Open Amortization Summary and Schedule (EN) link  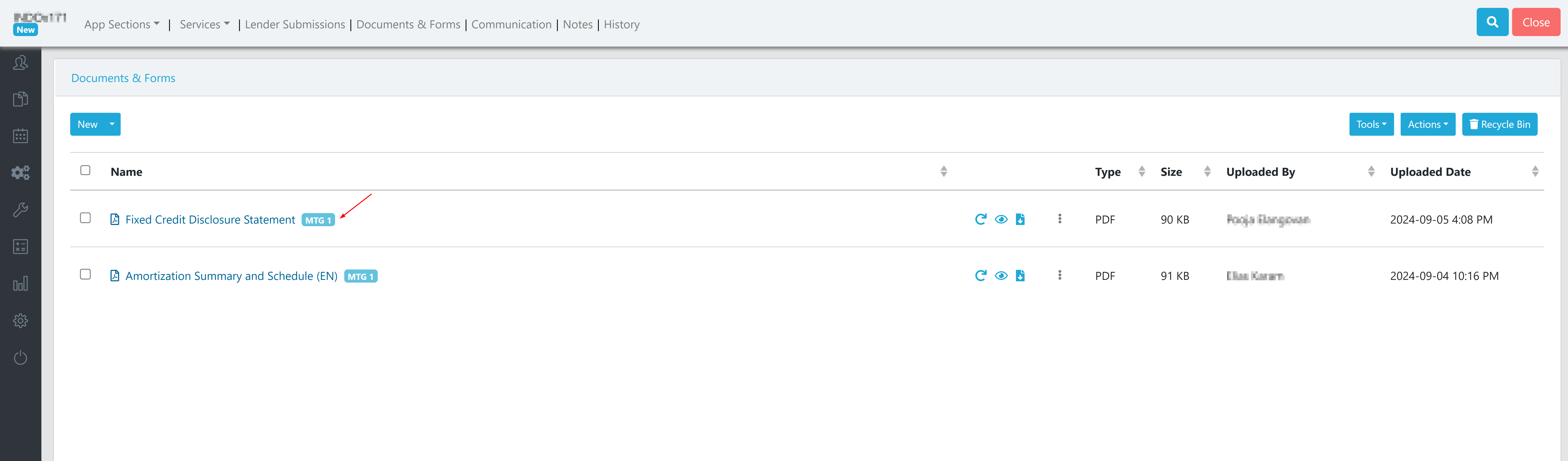click(x=231, y=276)
